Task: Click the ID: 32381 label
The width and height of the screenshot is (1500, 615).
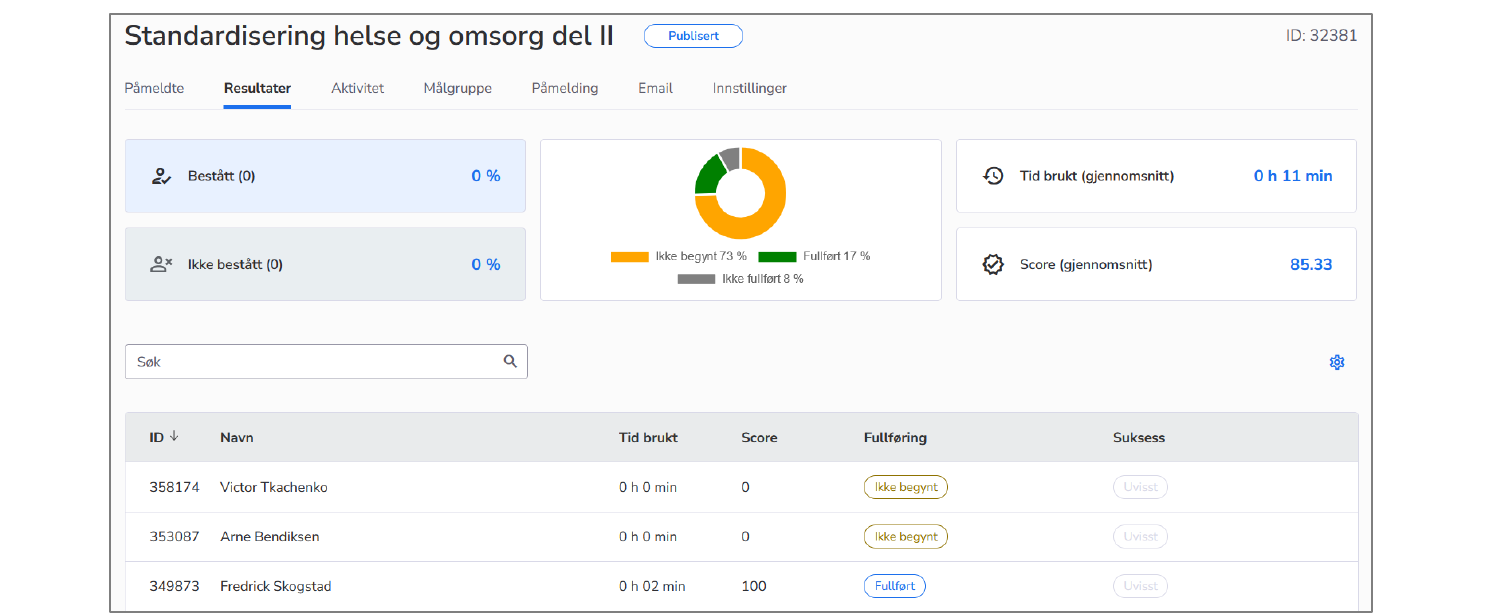Action: point(1321,36)
